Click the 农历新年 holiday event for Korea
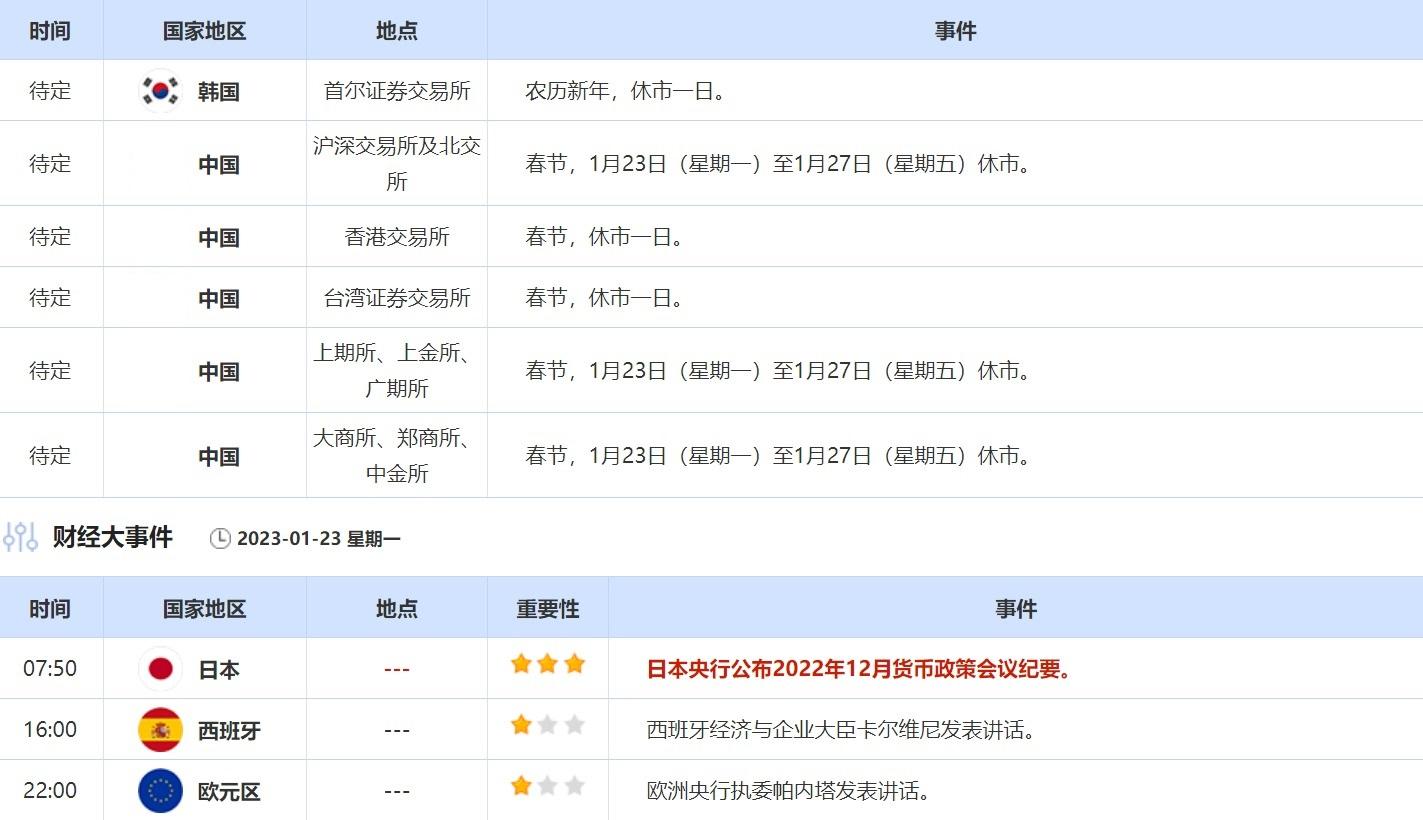1423x820 pixels. (625, 91)
